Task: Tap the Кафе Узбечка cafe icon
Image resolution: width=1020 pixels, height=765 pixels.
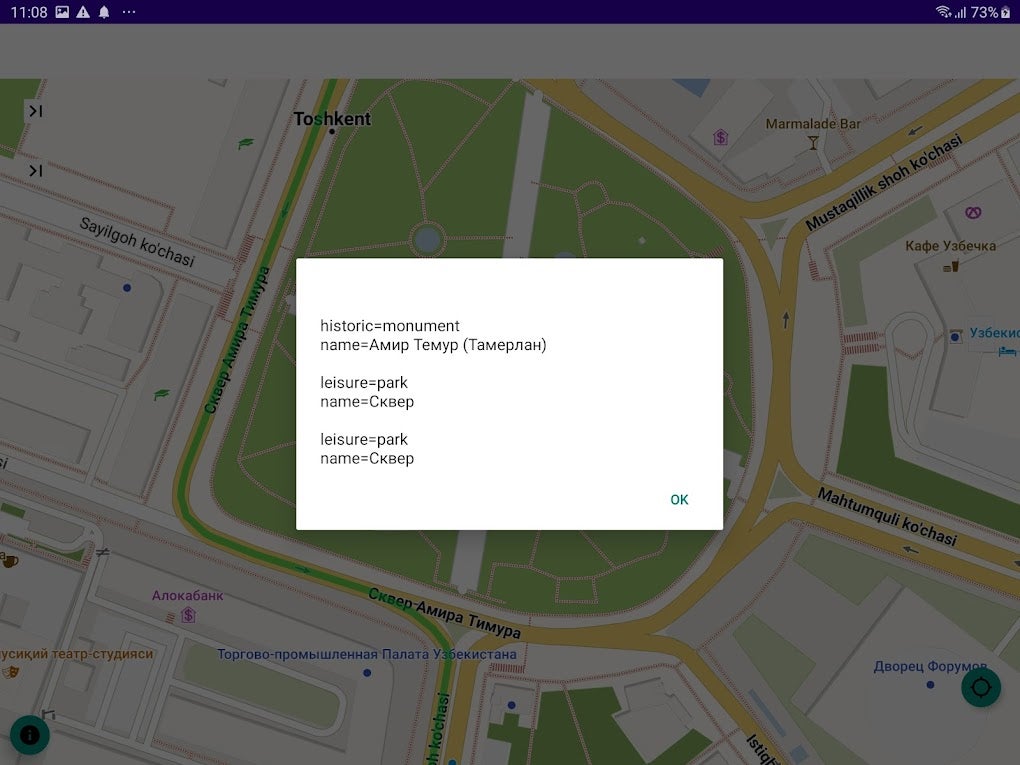Action: (x=951, y=265)
